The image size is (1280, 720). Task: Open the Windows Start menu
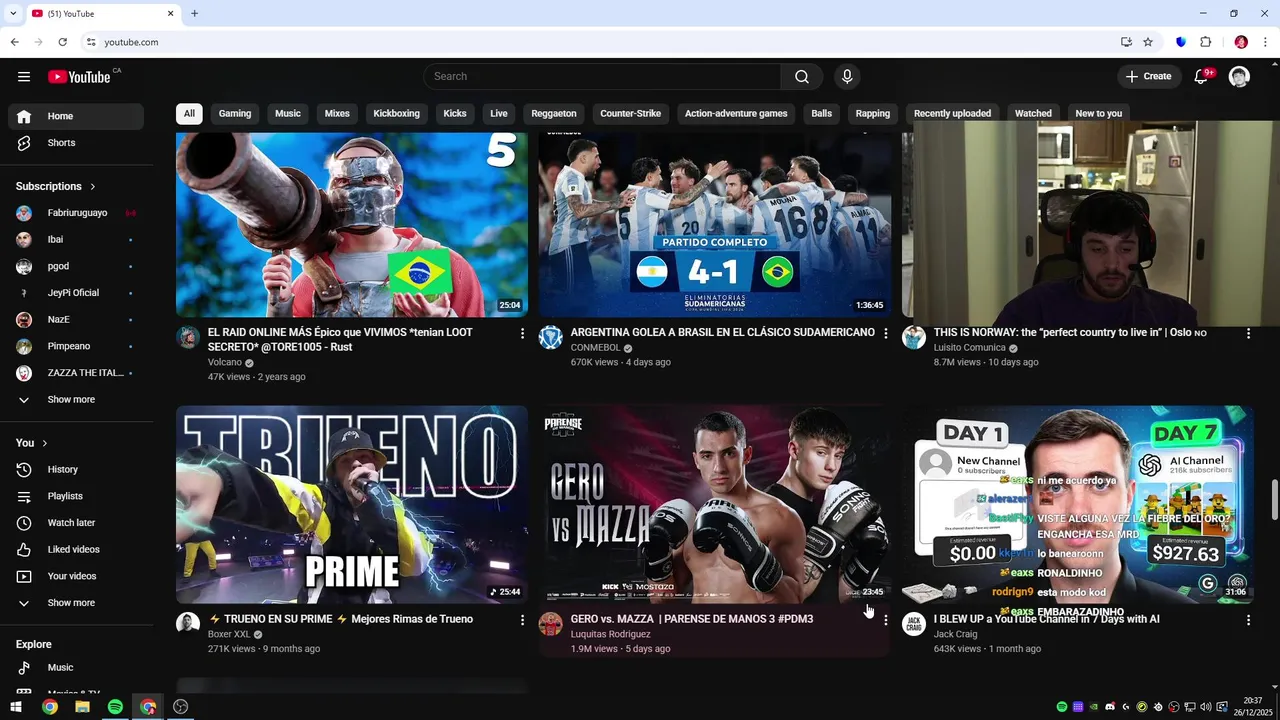16,707
